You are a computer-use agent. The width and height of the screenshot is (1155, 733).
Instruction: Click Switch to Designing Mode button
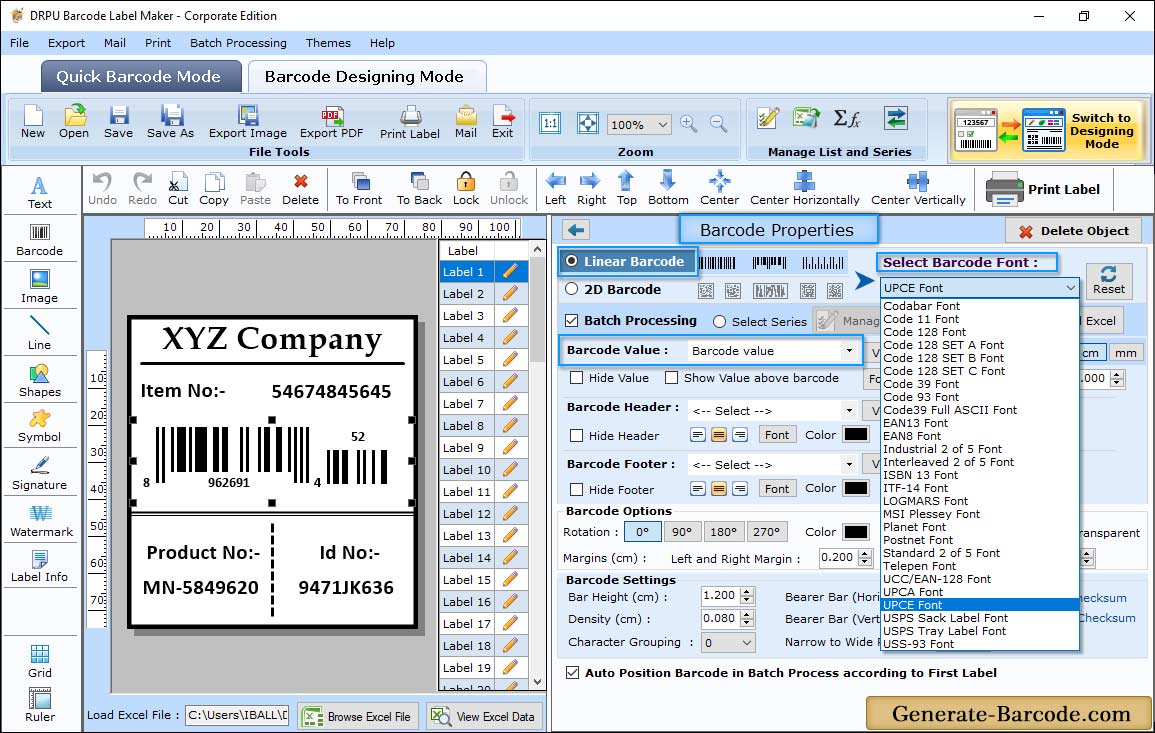click(x=1048, y=130)
